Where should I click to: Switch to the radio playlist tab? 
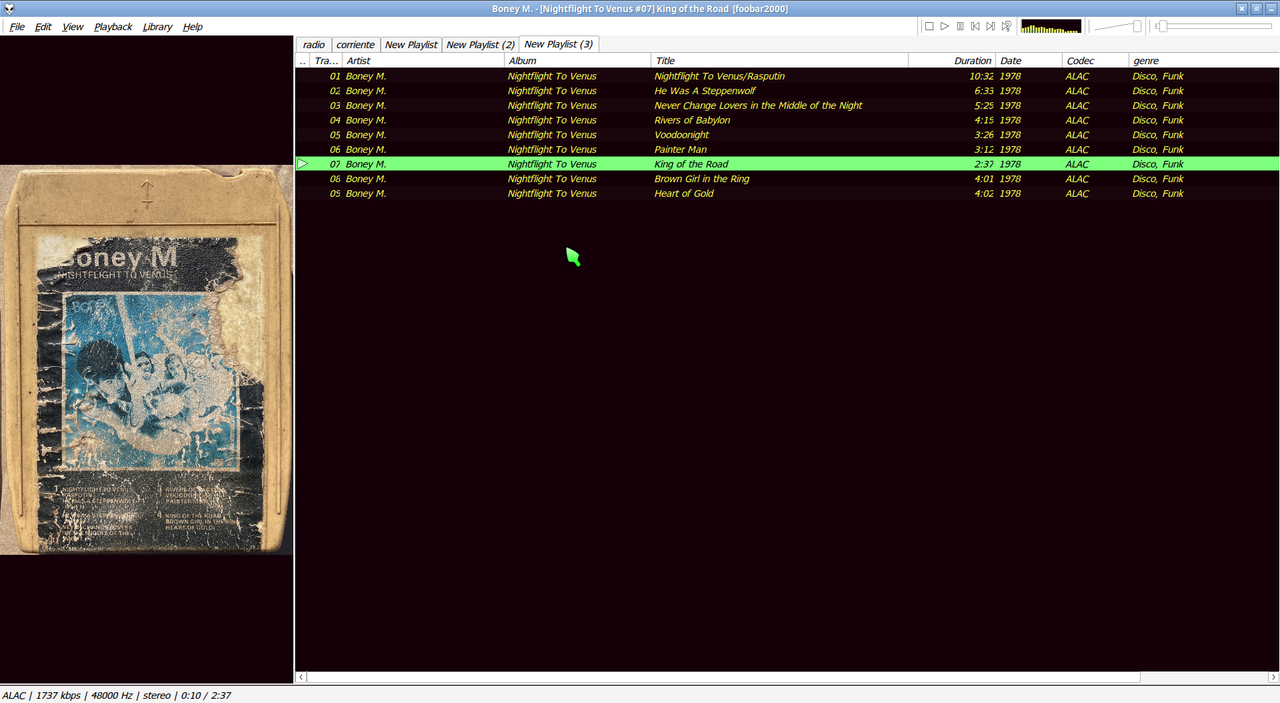314,45
